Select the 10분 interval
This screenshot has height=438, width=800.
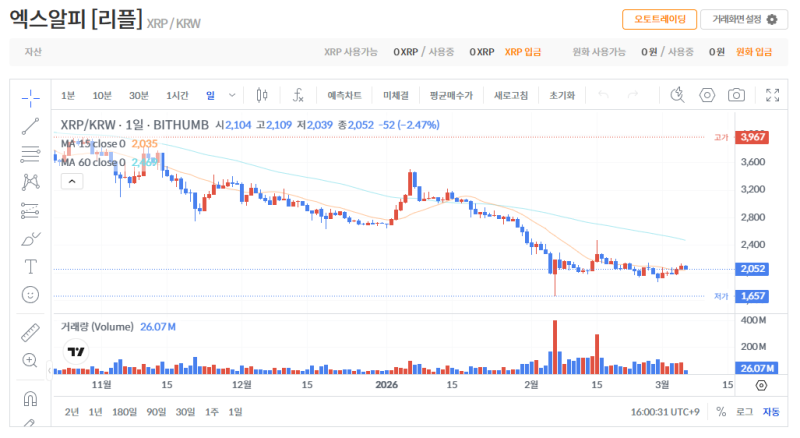102,95
